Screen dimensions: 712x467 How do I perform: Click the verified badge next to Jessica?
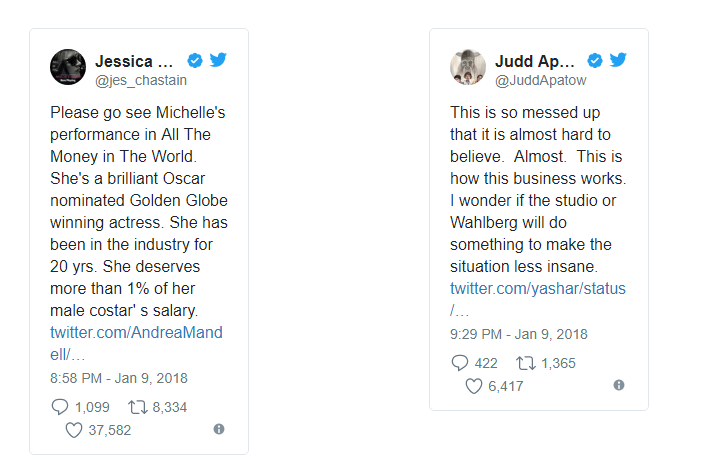[x=196, y=60]
